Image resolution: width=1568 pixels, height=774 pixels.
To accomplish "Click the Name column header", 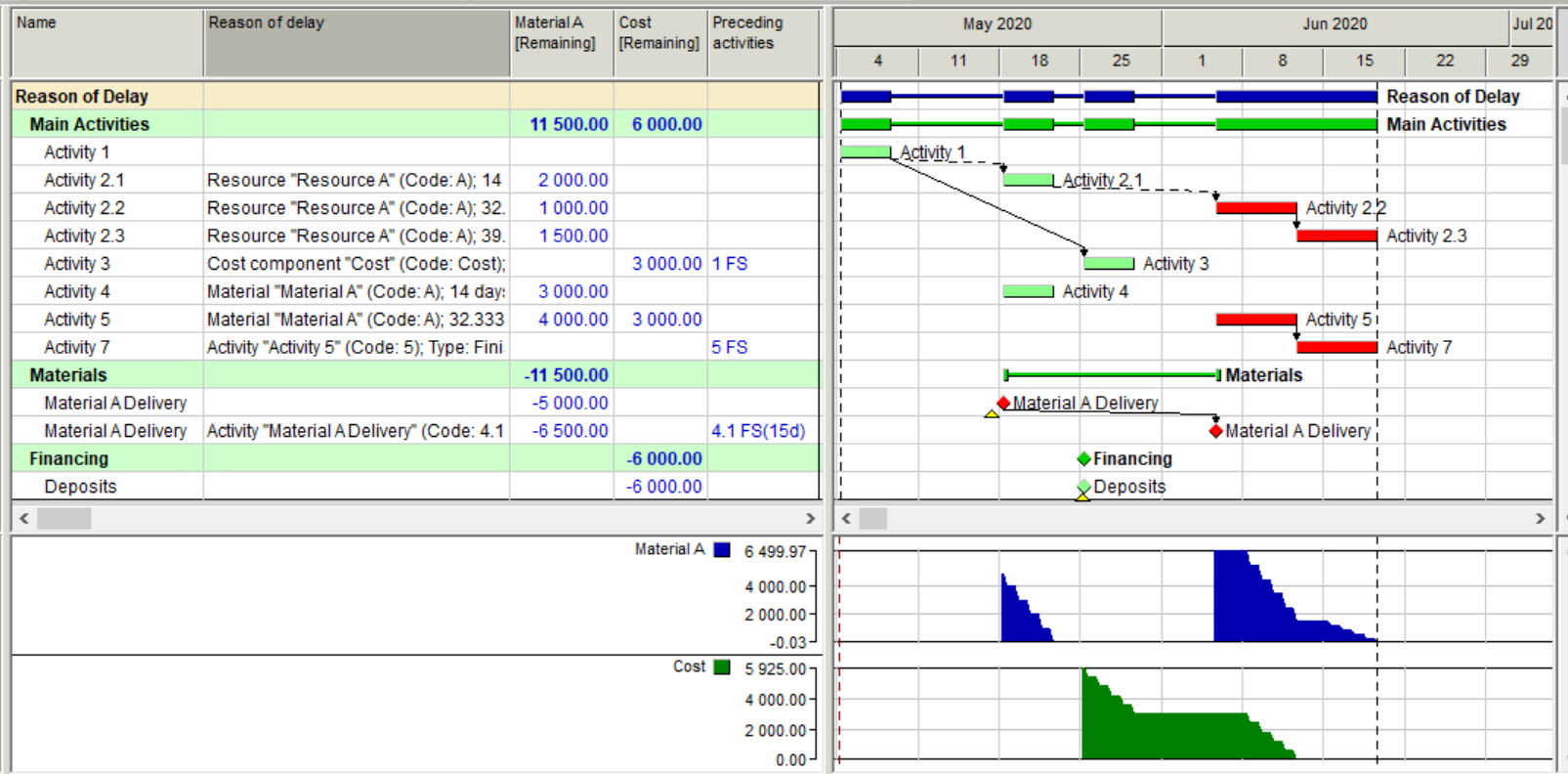I will tap(107, 43).
